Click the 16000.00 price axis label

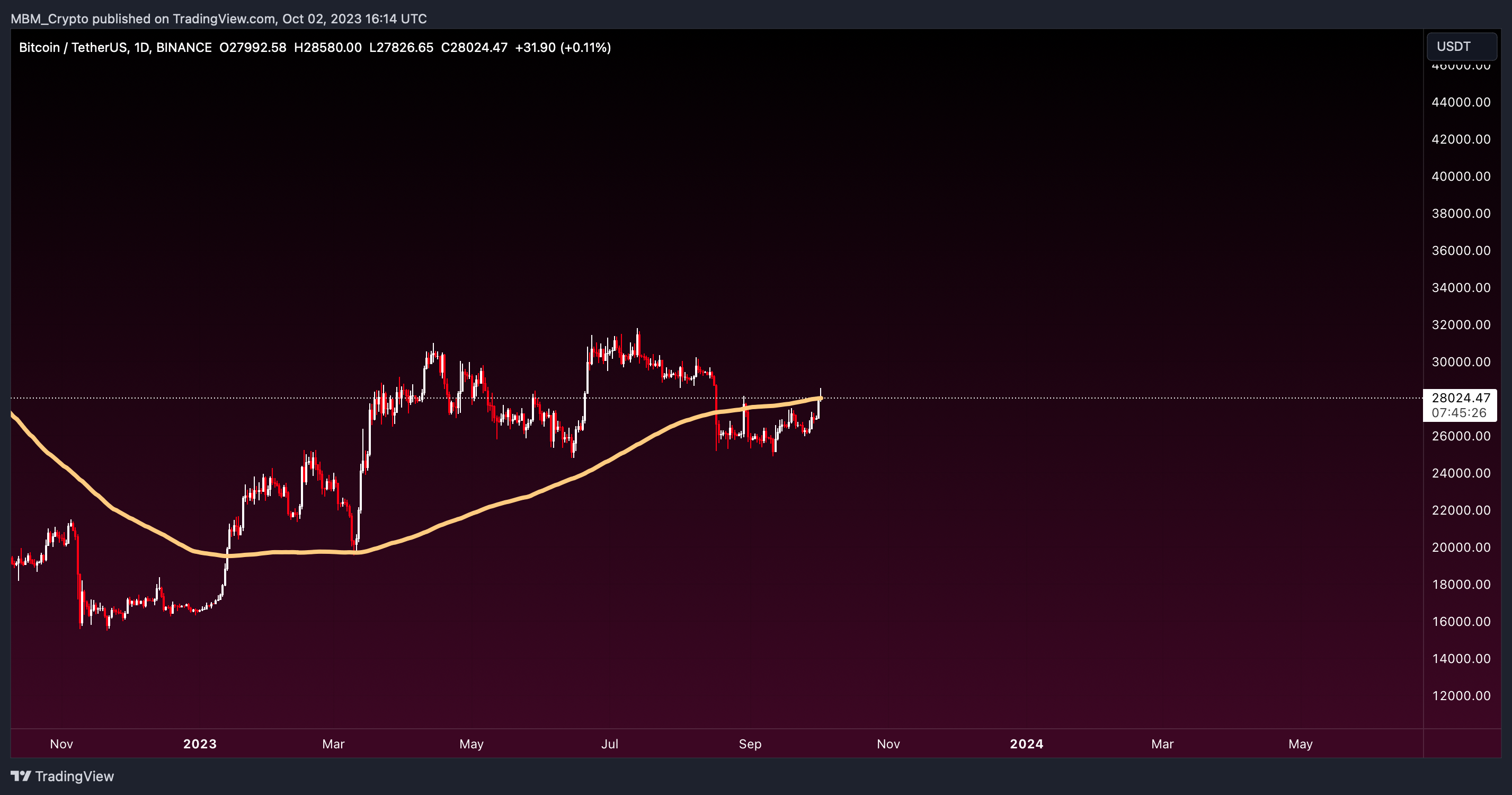pos(1461,621)
